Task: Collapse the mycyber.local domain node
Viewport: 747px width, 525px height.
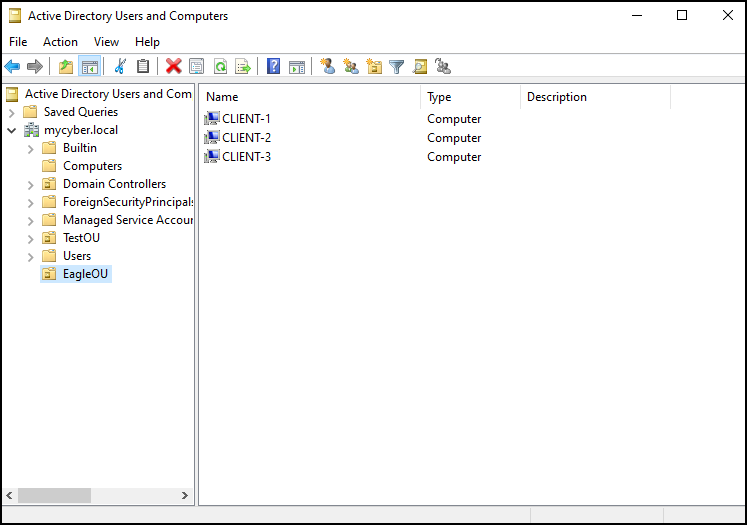Action: (x=12, y=130)
